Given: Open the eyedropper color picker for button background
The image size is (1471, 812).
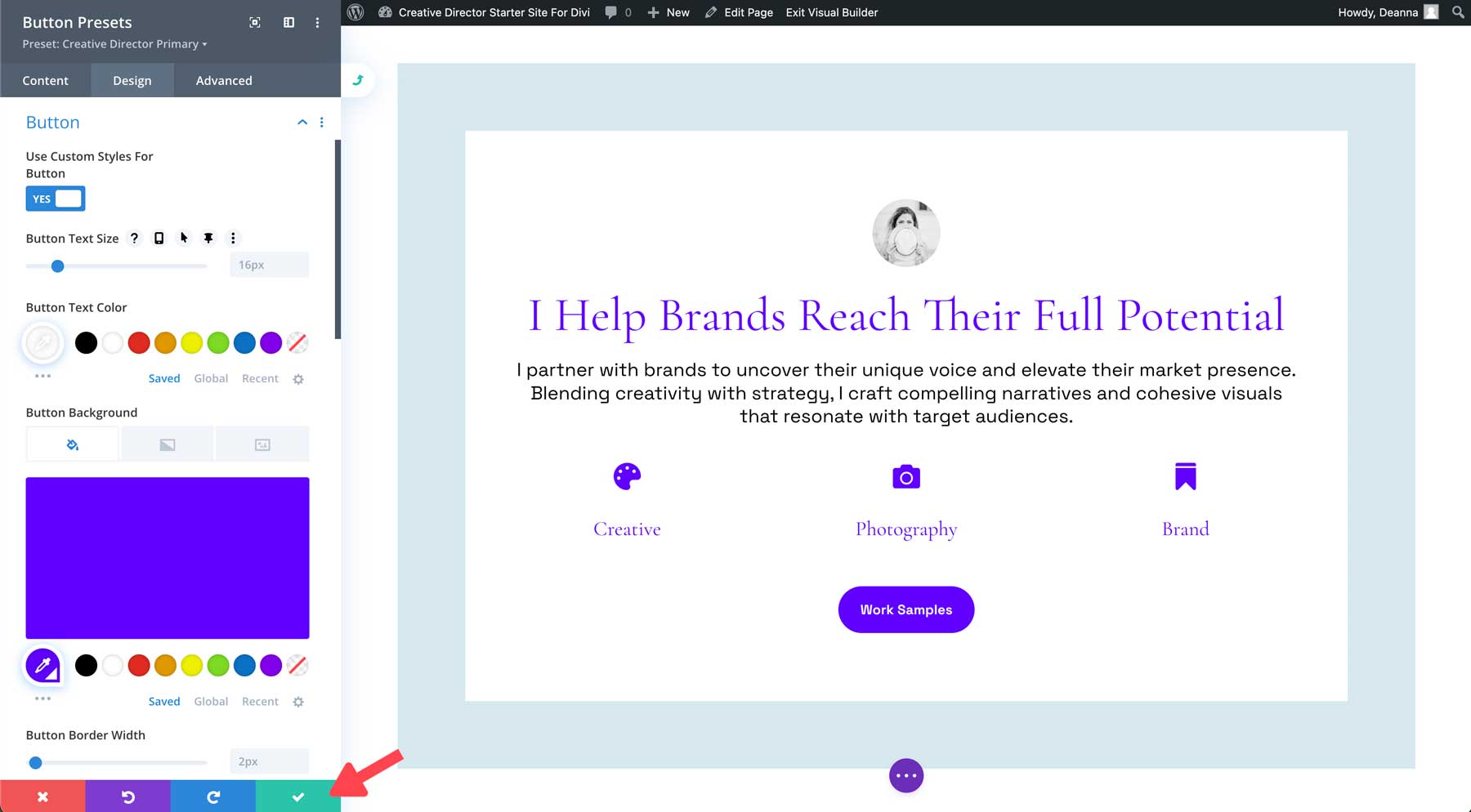Looking at the screenshot, I should 42,665.
